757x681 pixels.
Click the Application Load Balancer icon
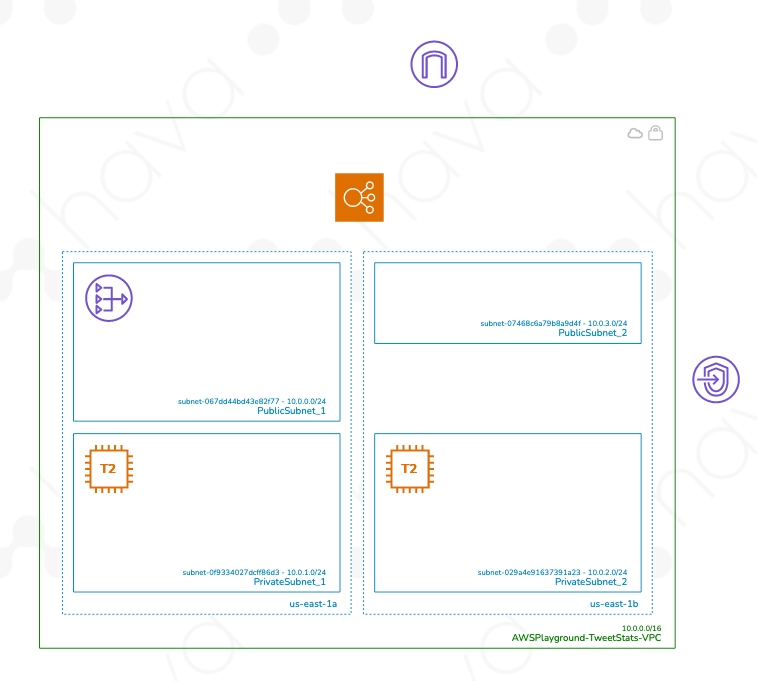[x=359, y=197]
